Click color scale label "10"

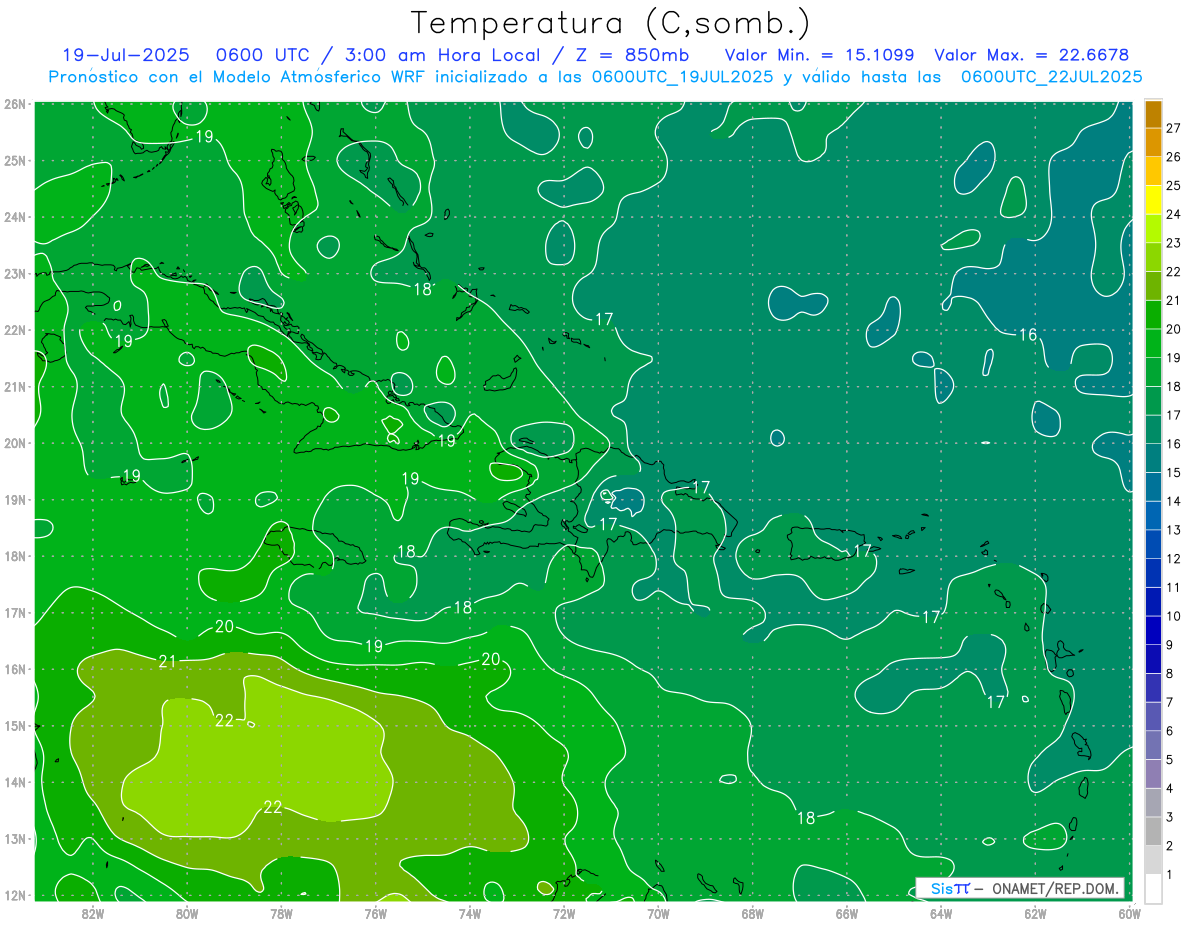[x=1173, y=616]
